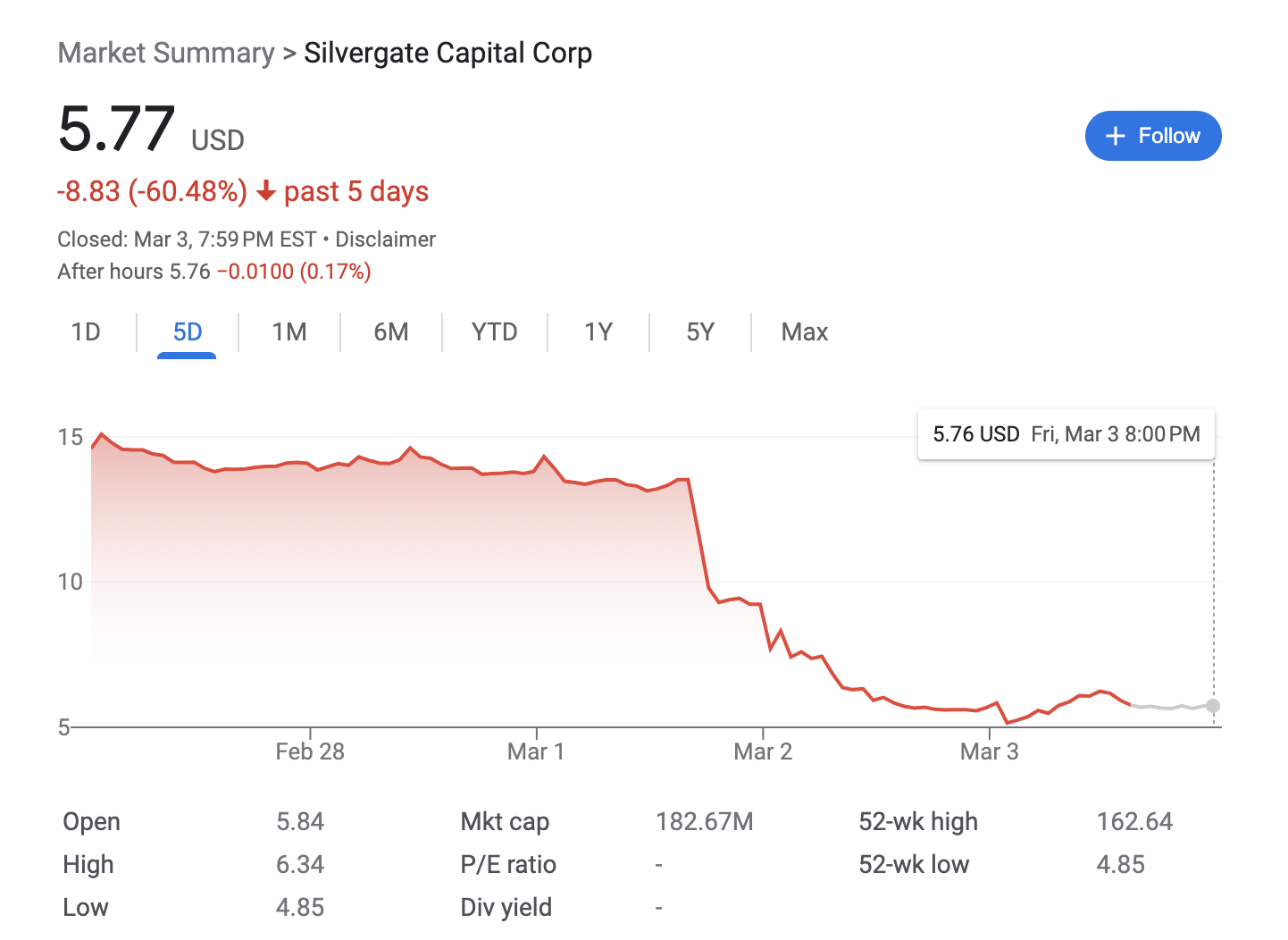This screenshot has width=1288, height=940.
Task: Switch to the 1Y chart range
Action: [x=598, y=332]
